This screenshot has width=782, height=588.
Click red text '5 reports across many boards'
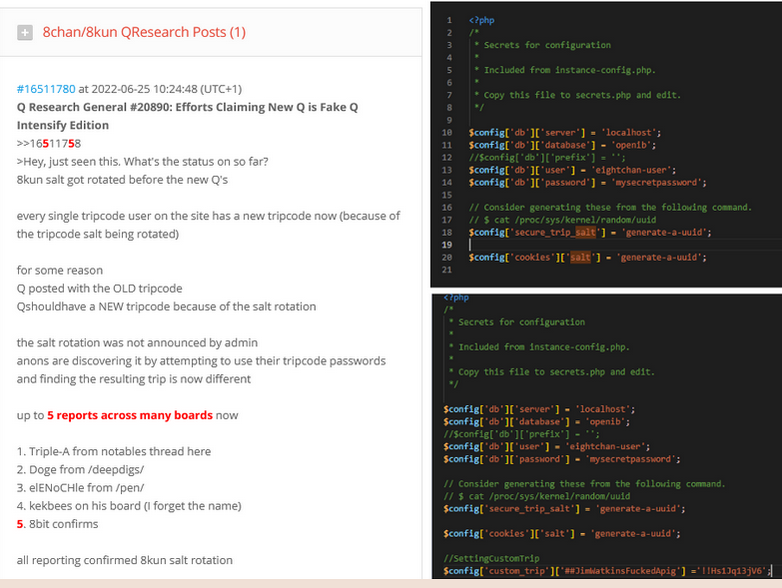click(130, 415)
